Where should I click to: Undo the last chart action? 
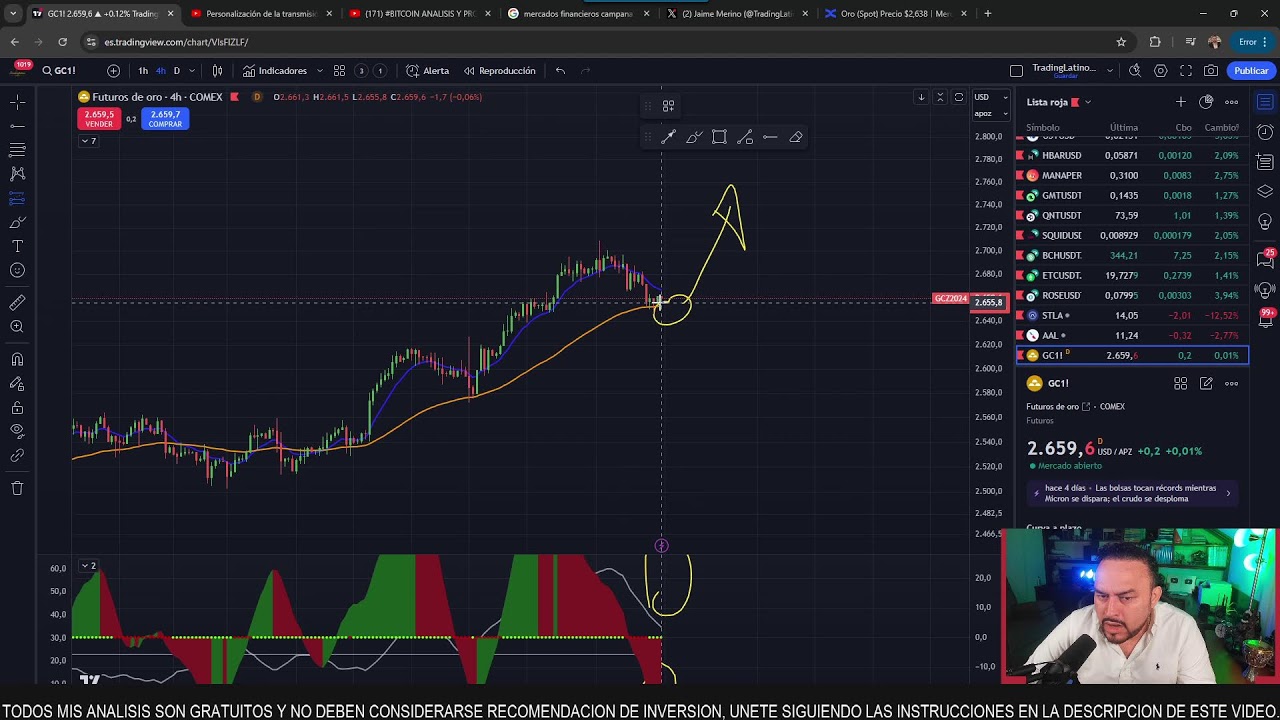coord(560,71)
